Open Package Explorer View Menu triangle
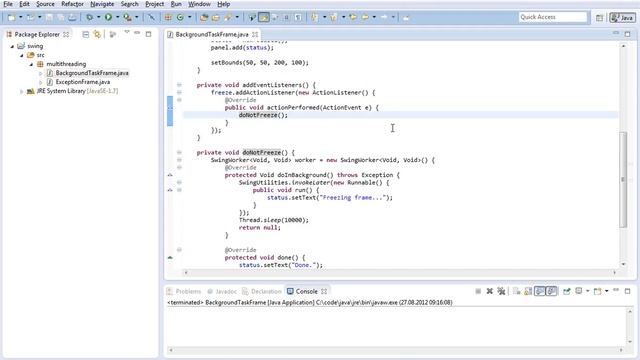The image size is (640, 360). pyautogui.click(x=127, y=32)
